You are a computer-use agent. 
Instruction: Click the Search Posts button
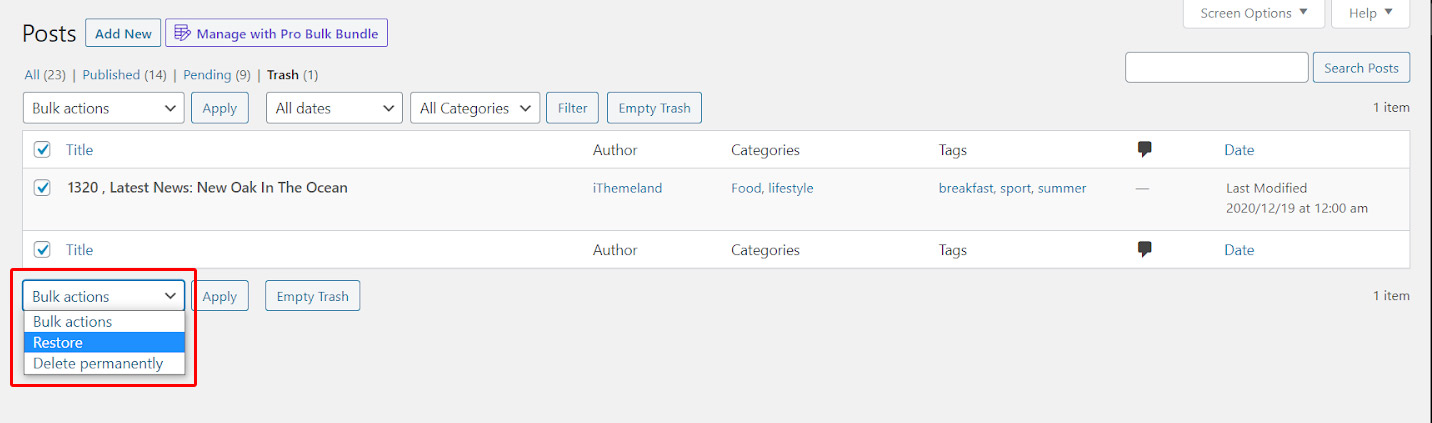(1361, 68)
